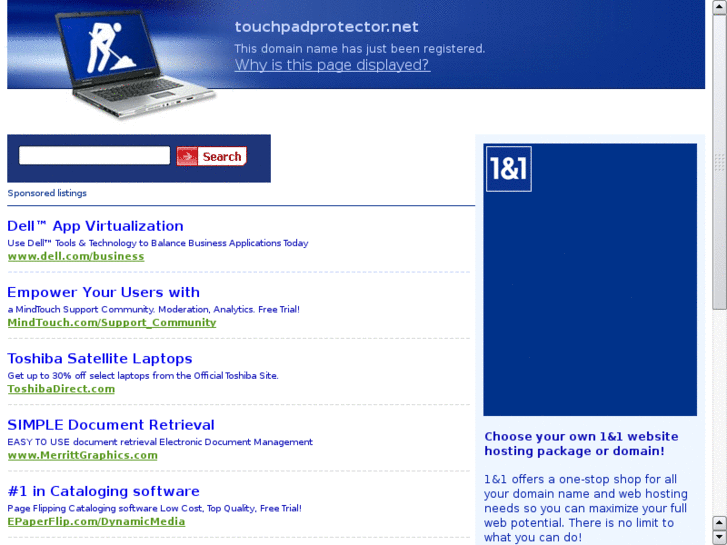The width and height of the screenshot is (727, 545).
Task: Click '1&1 offers a one-stop shop' paragraph
Action: coord(586,508)
